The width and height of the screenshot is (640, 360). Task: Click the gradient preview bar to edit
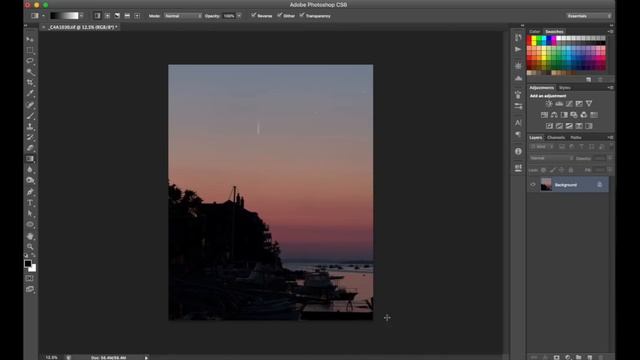point(64,16)
